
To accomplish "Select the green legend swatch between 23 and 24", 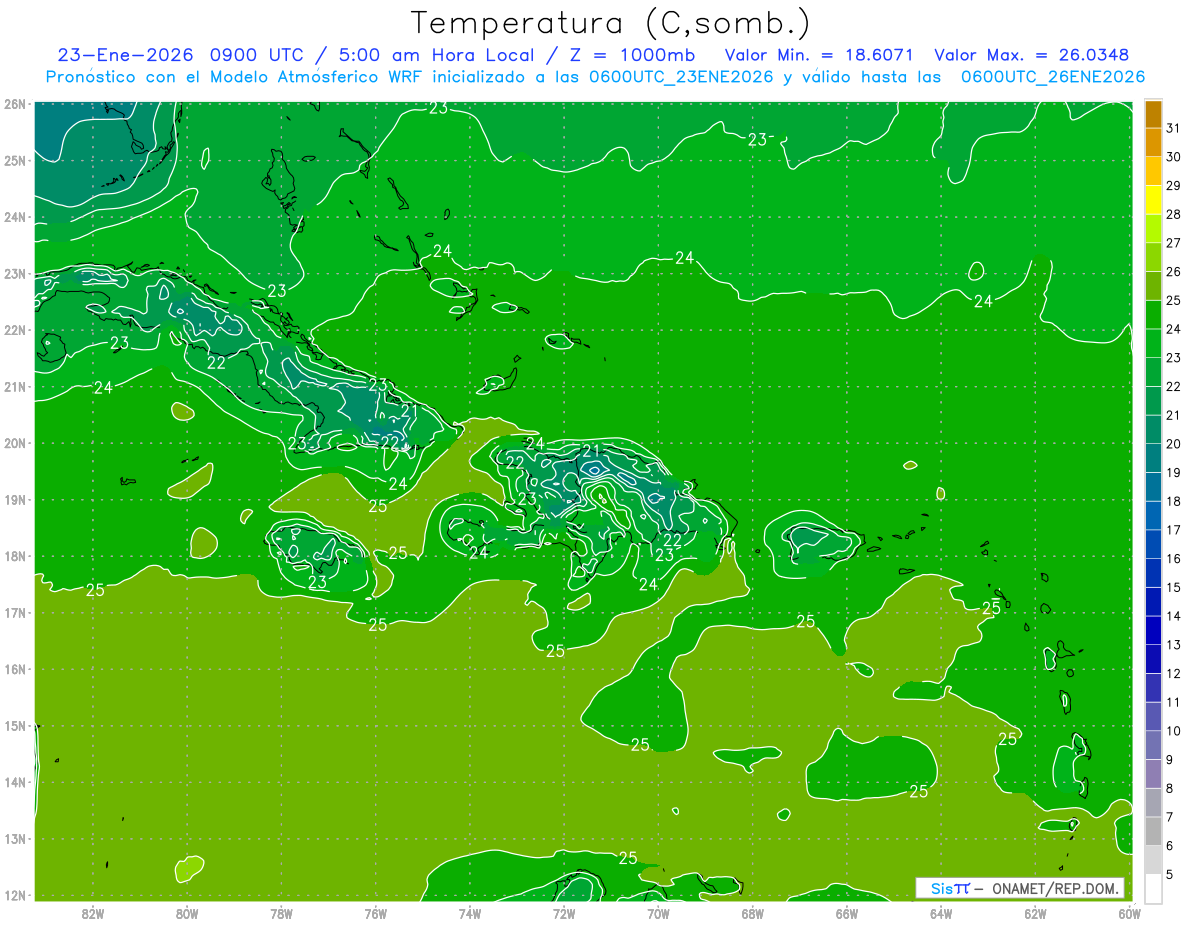I will click(x=1153, y=343).
